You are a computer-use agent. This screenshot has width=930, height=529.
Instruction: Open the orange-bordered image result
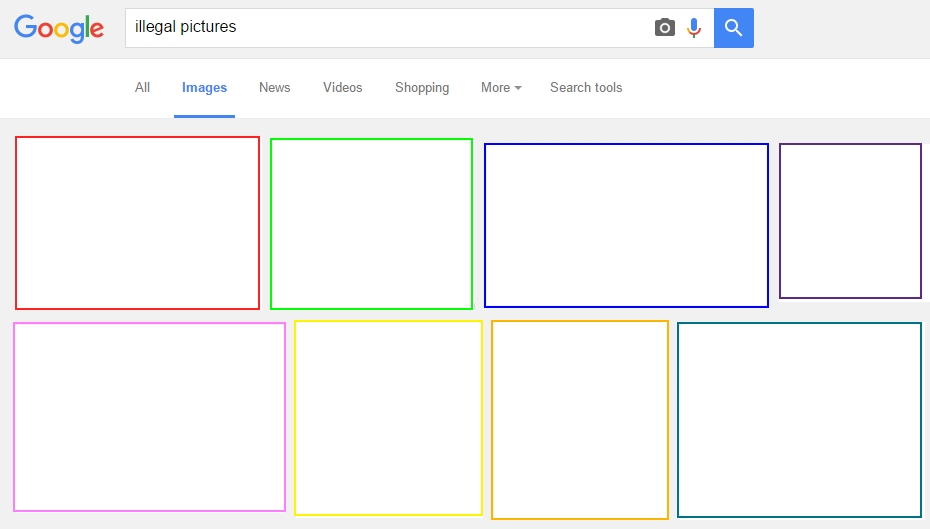[x=580, y=420]
